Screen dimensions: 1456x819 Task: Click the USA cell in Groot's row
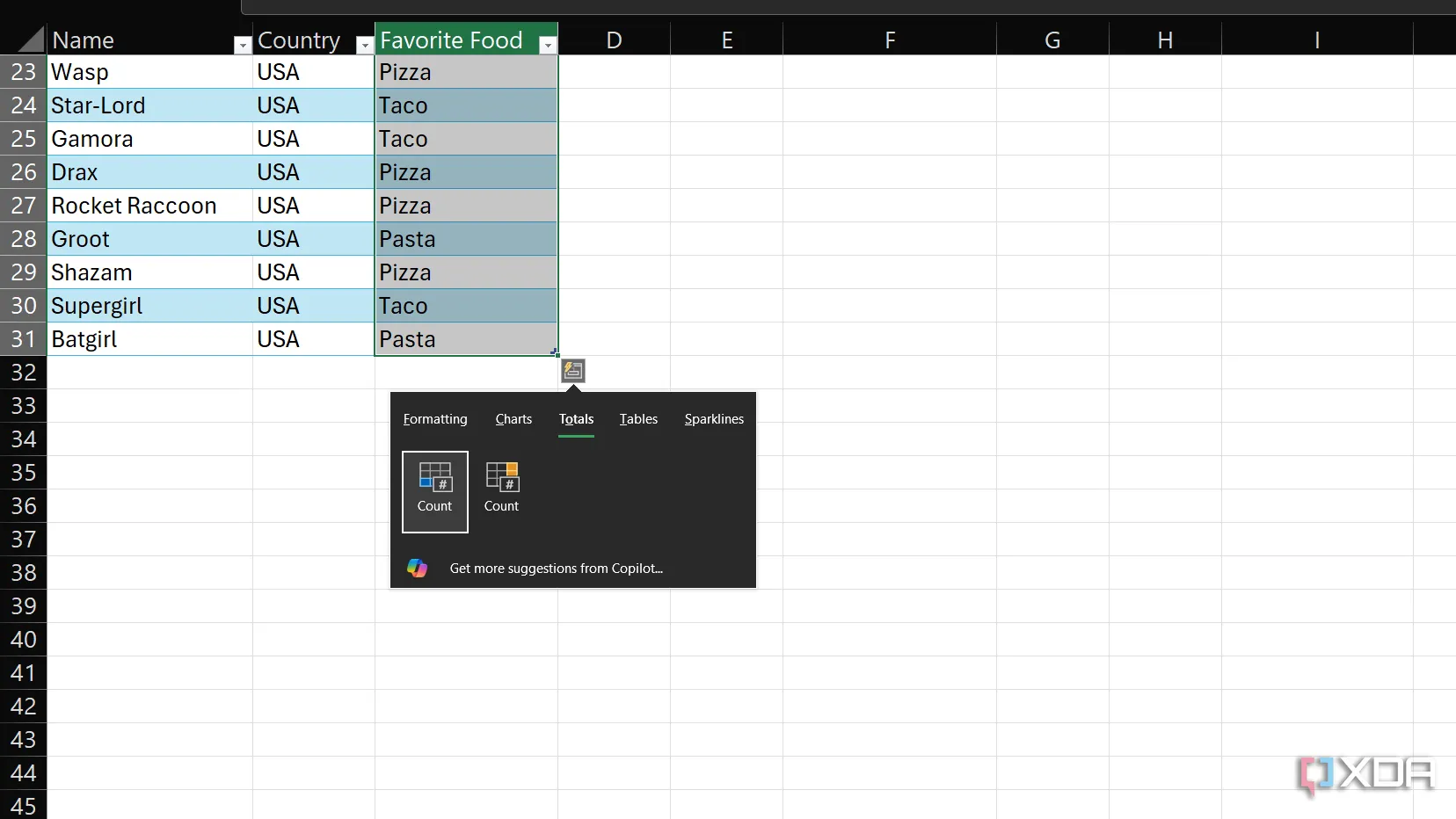(x=313, y=239)
